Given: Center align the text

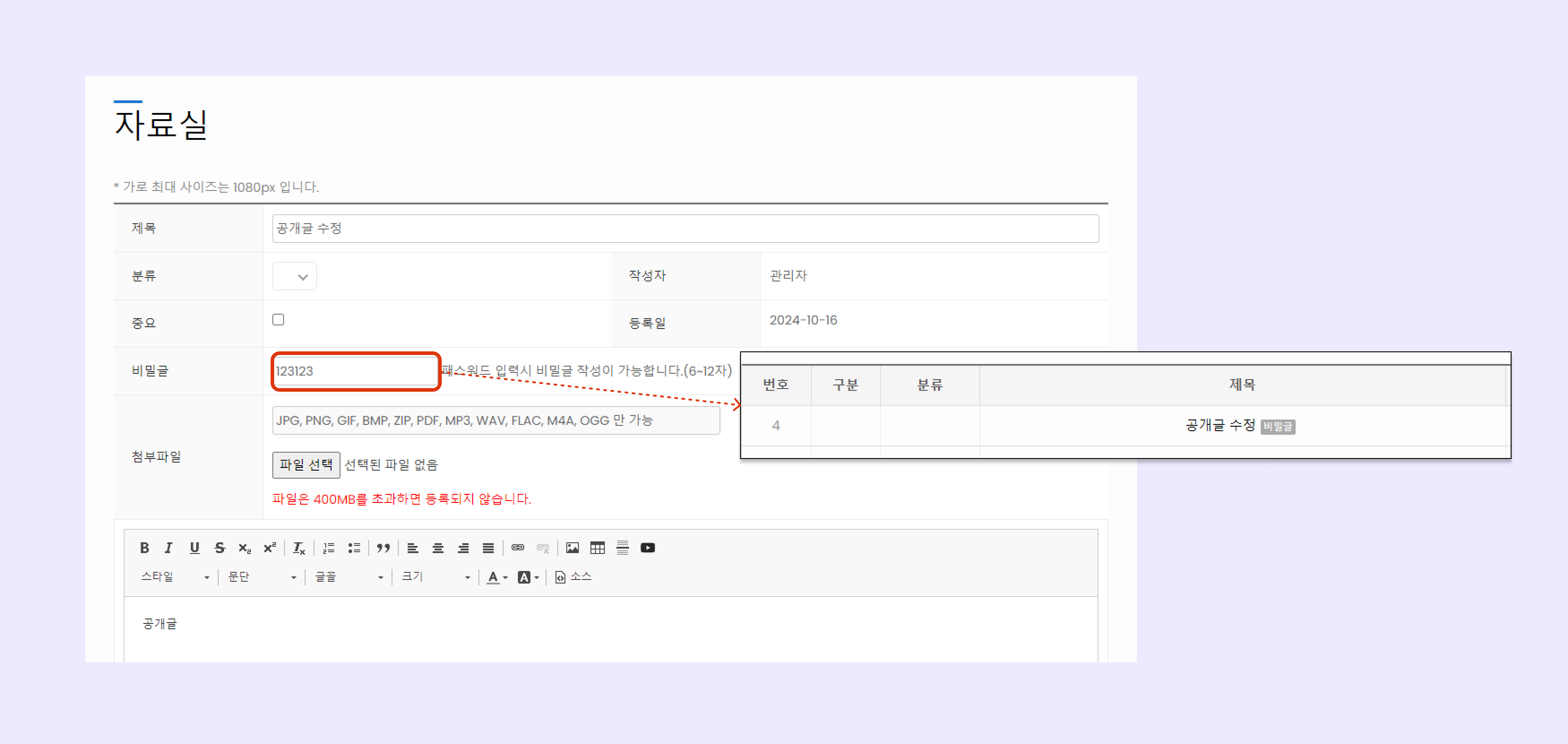Looking at the screenshot, I should click(438, 548).
